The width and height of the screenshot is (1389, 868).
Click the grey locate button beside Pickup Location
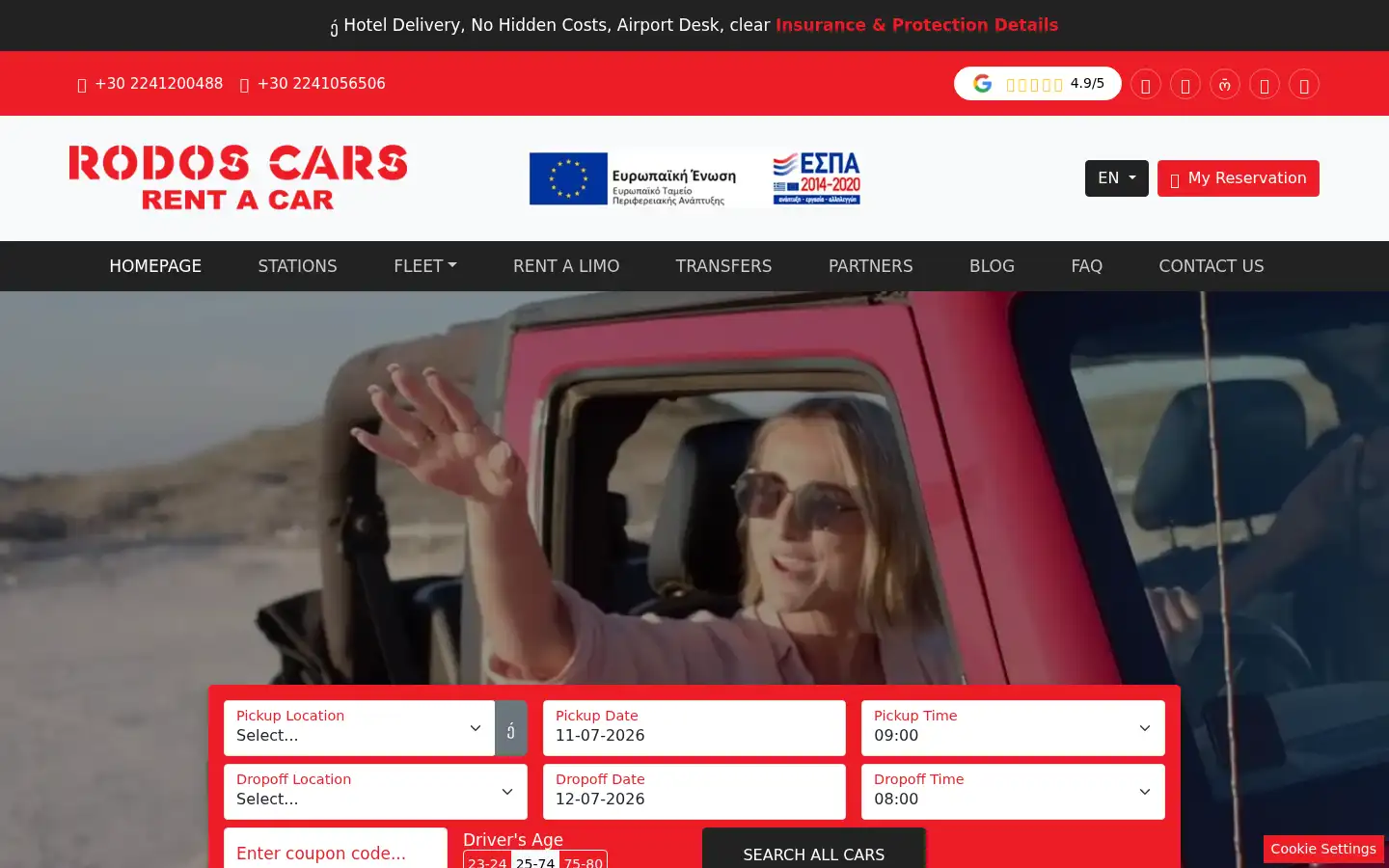tap(511, 728)
